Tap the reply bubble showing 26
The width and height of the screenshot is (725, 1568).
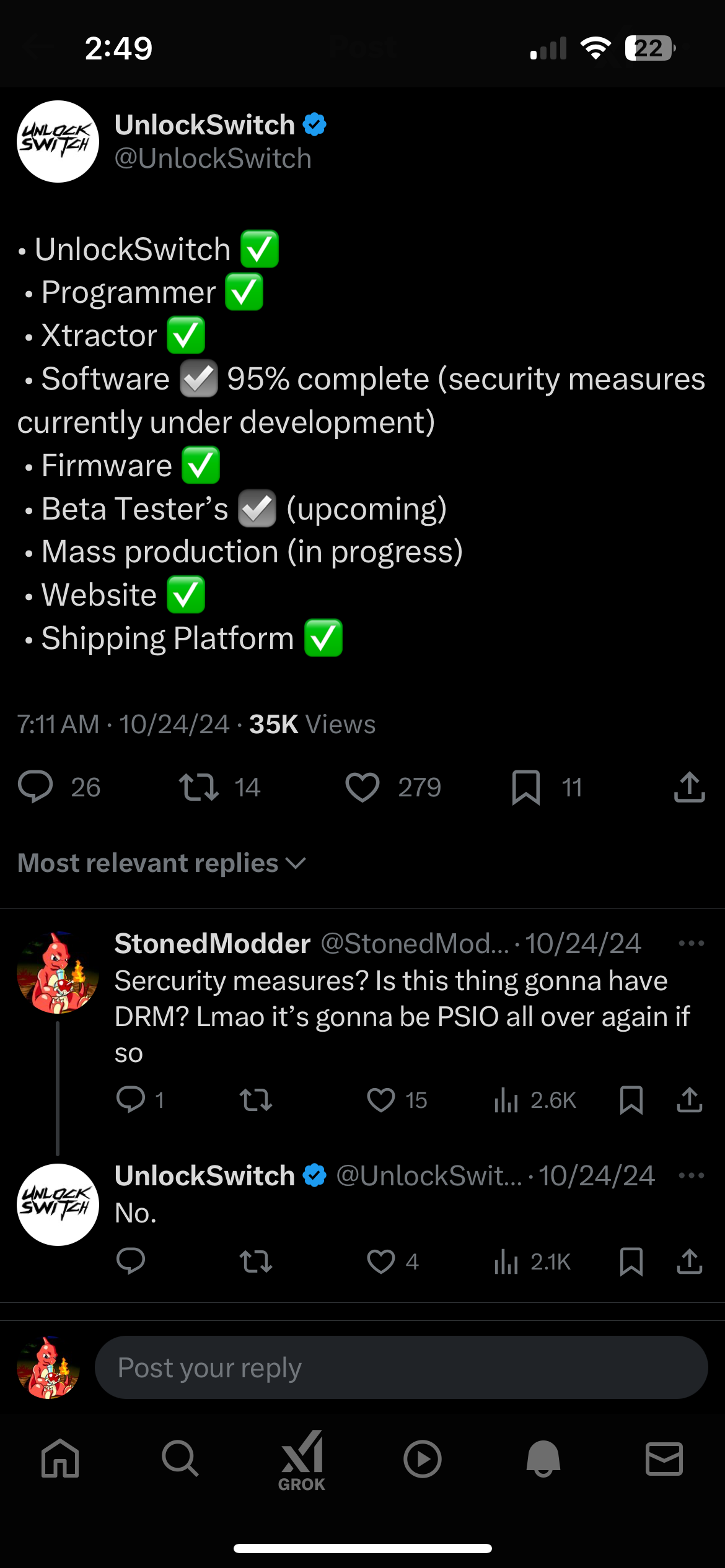point(35,788)
